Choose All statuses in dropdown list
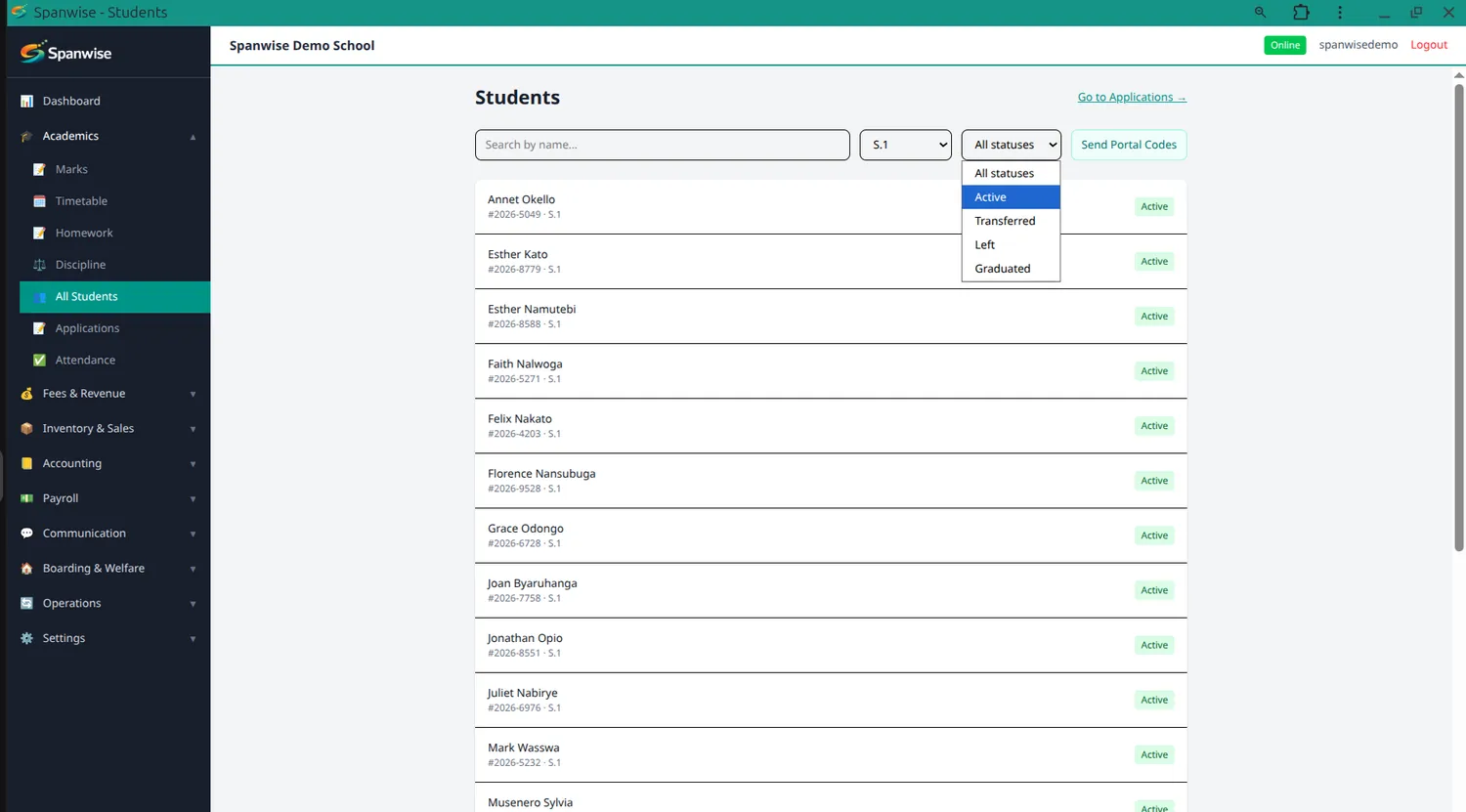This screenshot has height=812, width=1466. (1012, 173)
